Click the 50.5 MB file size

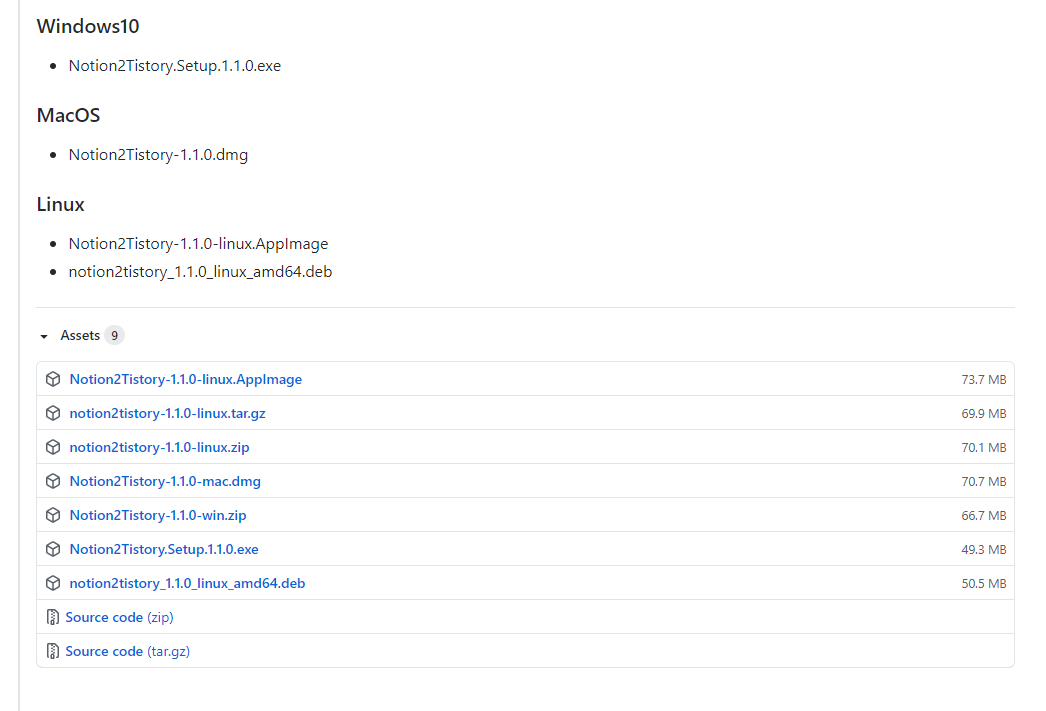coord(983,584)
